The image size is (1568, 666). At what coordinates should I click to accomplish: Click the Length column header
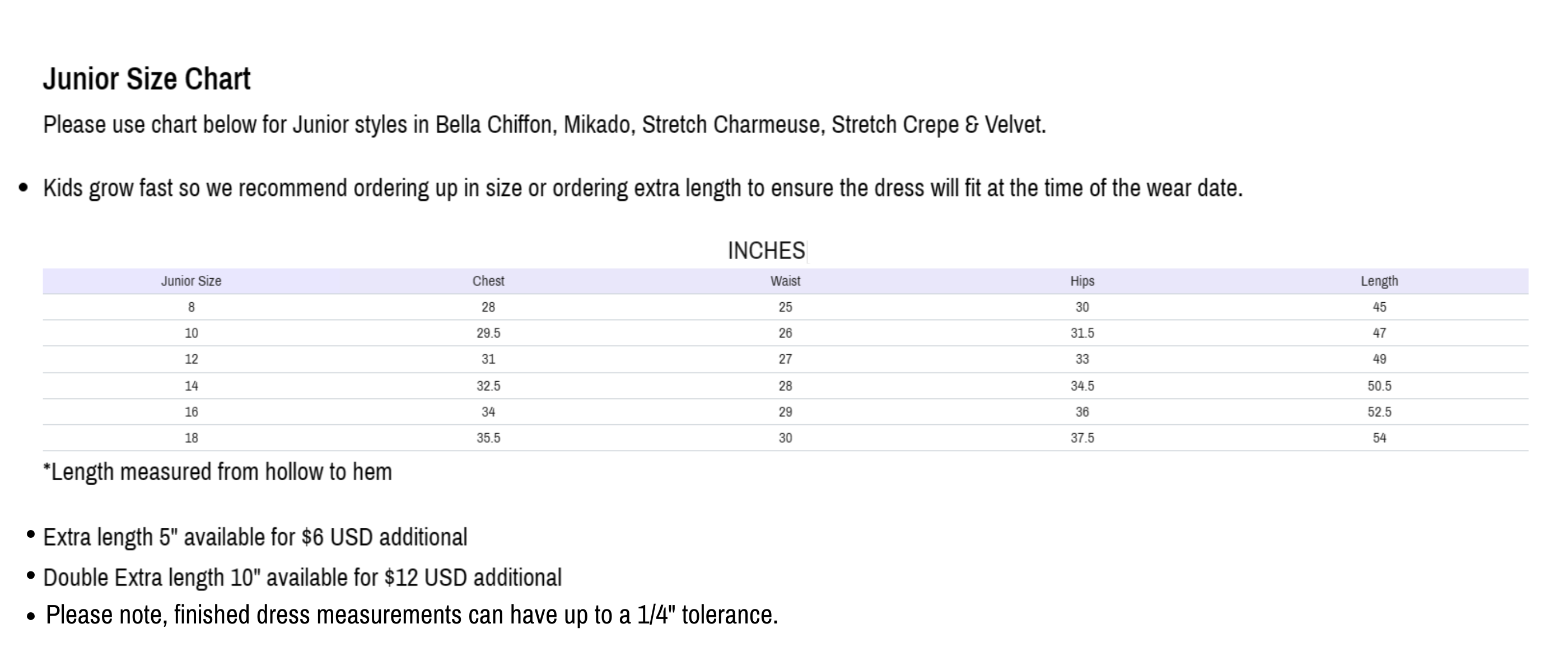point(1379,281)
